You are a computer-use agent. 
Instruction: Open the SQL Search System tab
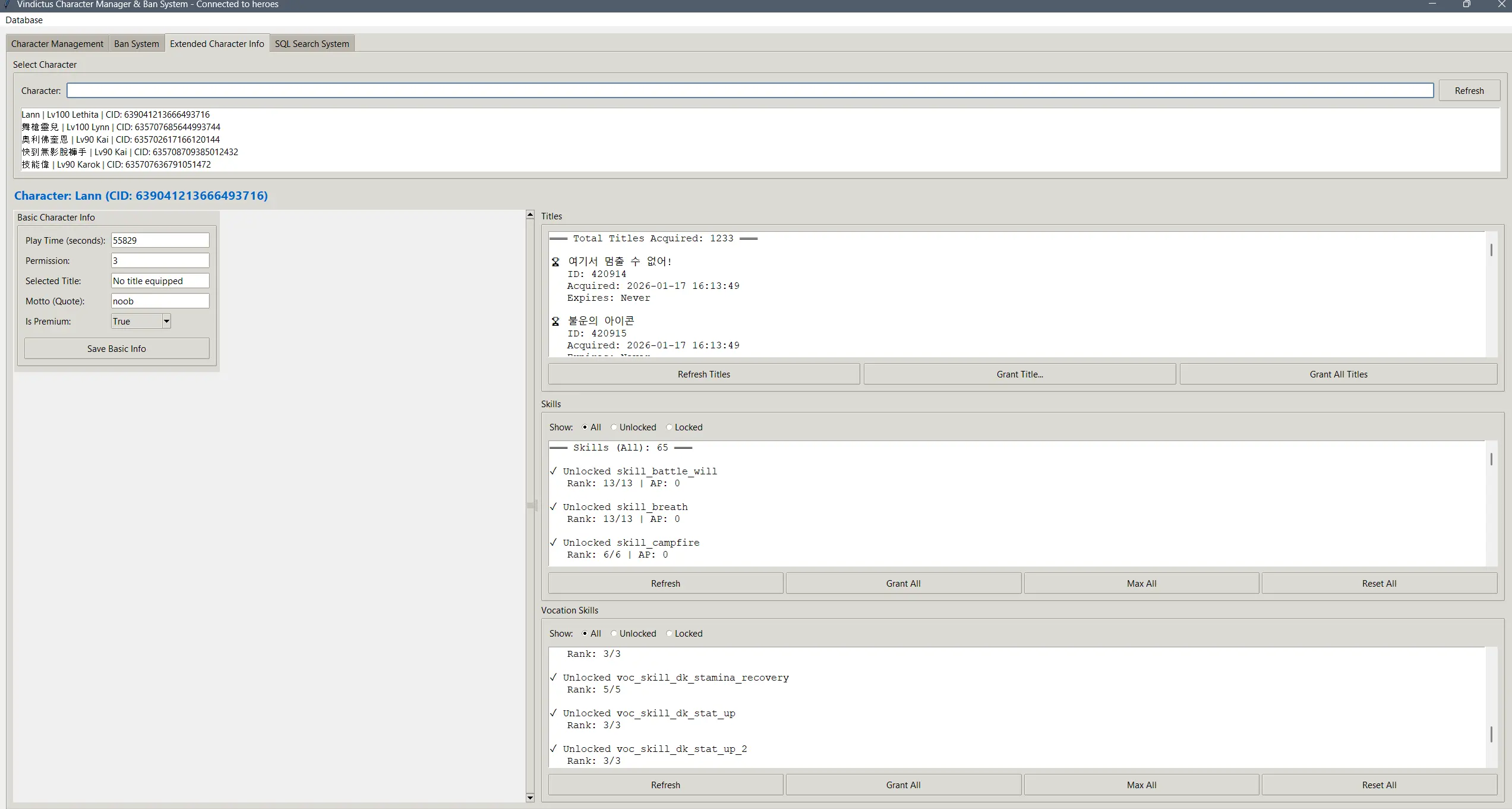[x=312, y=44]
